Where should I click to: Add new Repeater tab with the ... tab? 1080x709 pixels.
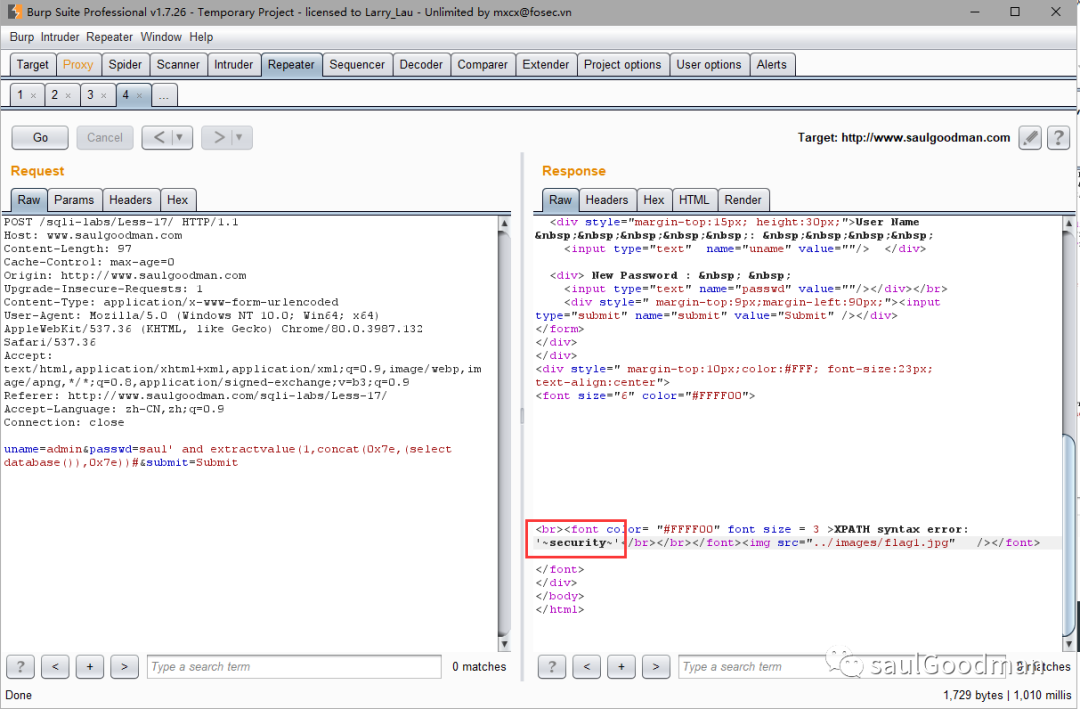pos(164,96)
